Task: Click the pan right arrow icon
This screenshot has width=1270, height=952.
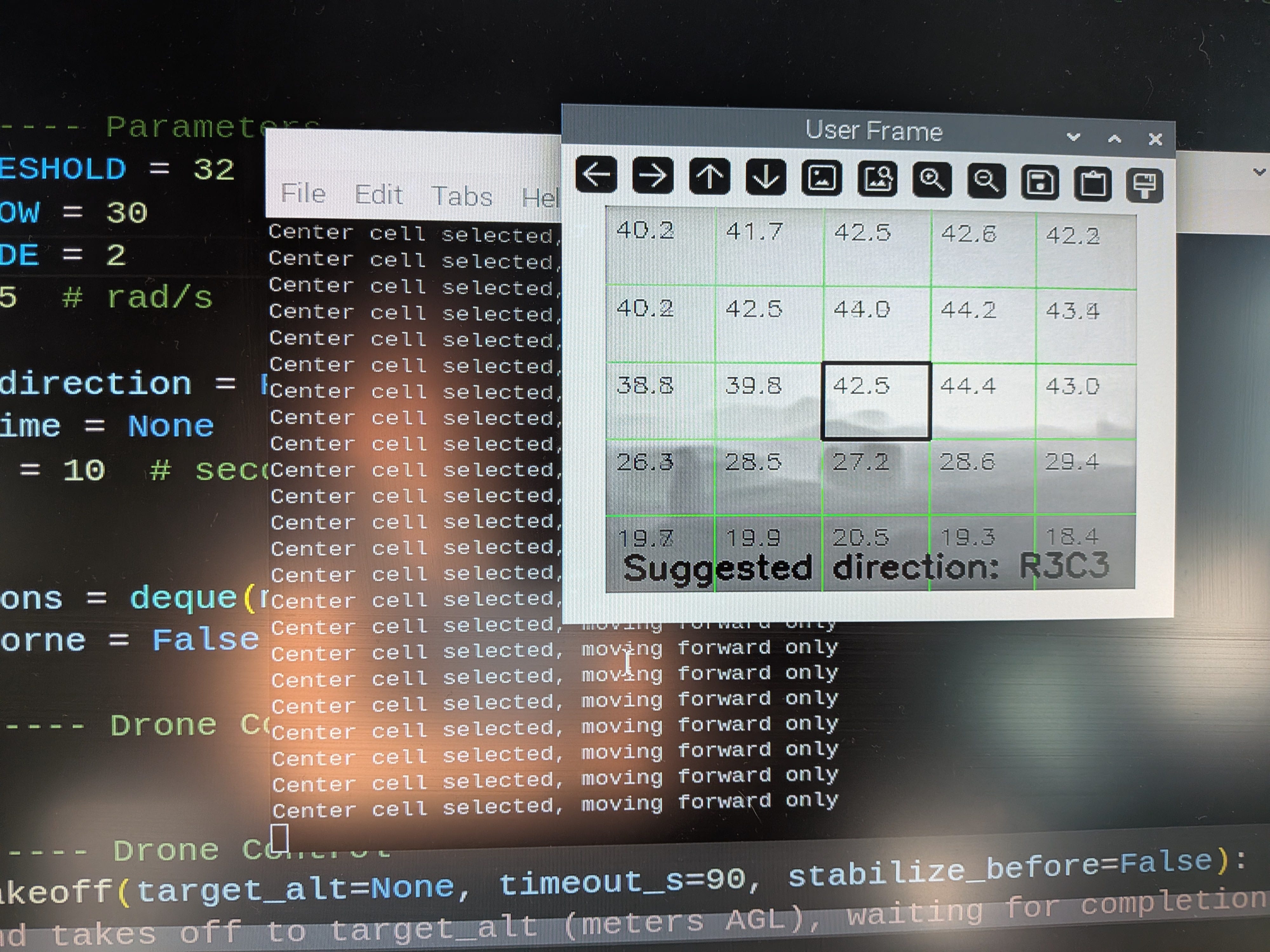Action: (652, 175)
